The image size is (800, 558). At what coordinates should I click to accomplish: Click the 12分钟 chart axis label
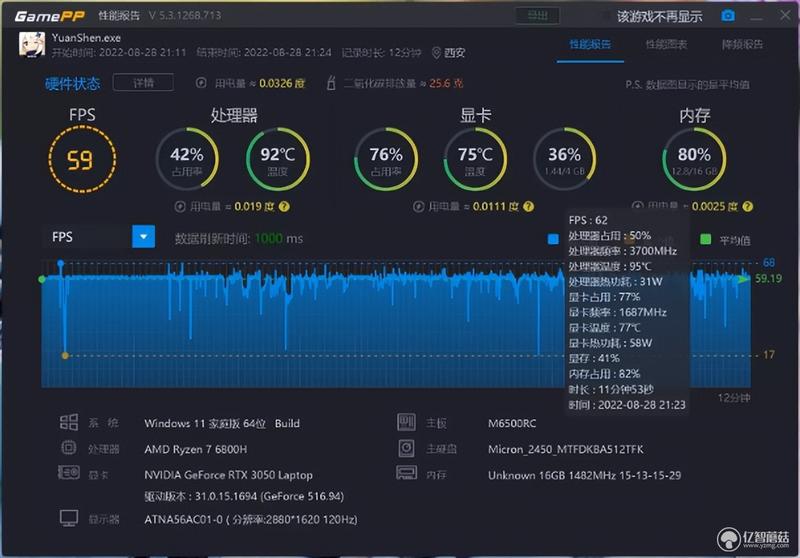(734, 398)
